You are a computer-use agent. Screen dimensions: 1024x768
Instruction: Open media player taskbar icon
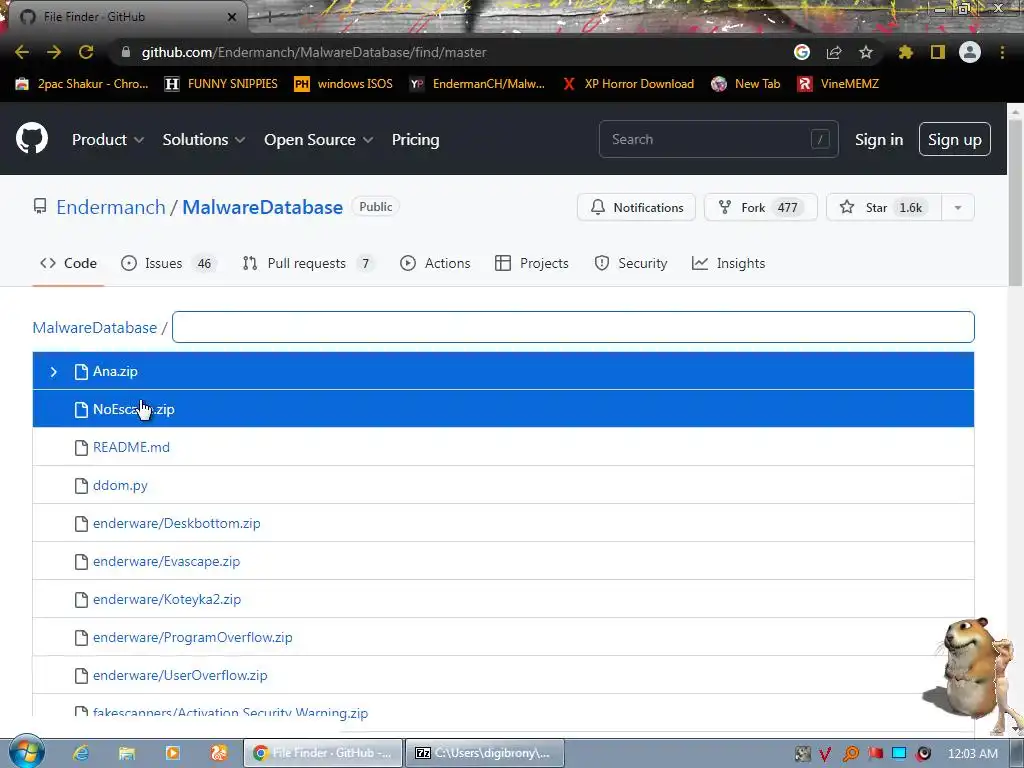click(x=173, y=753)
